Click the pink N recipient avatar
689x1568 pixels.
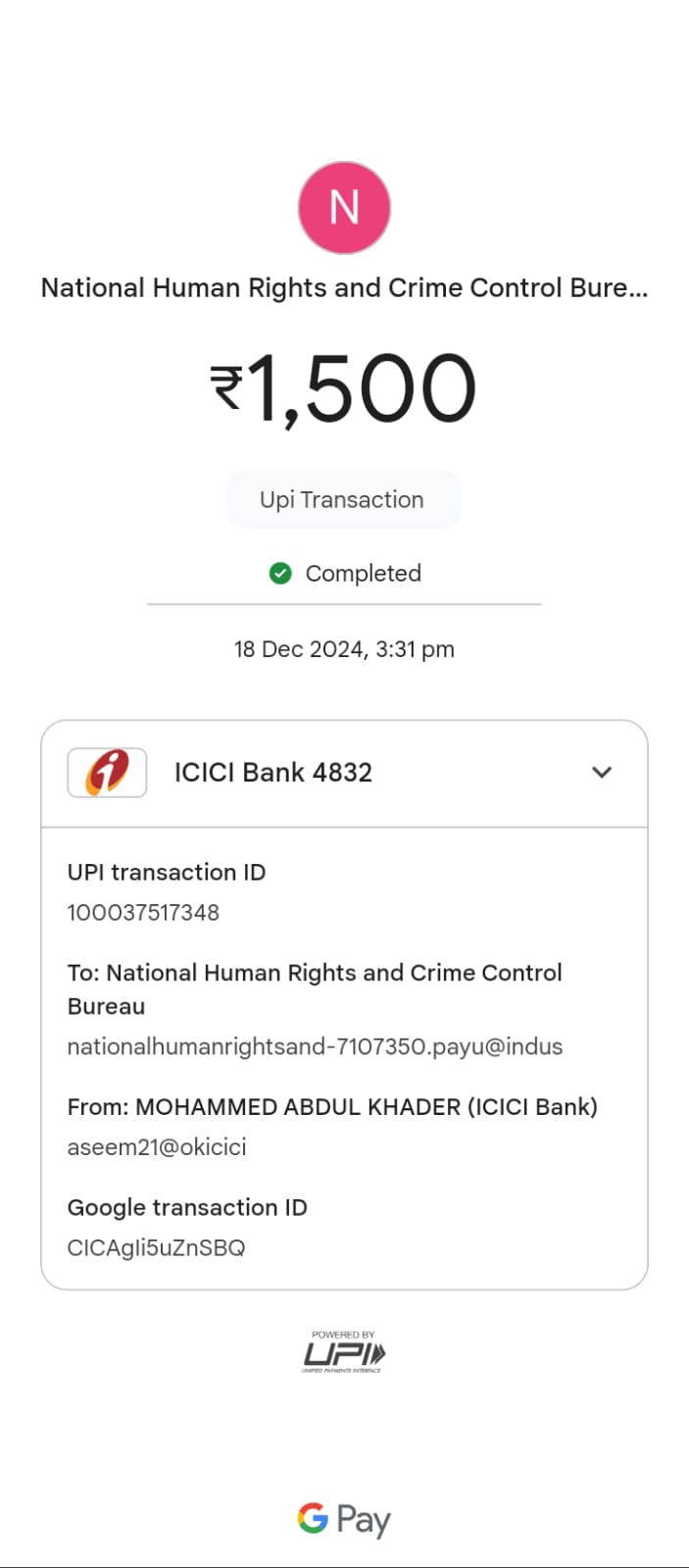(x=344, y=208)
